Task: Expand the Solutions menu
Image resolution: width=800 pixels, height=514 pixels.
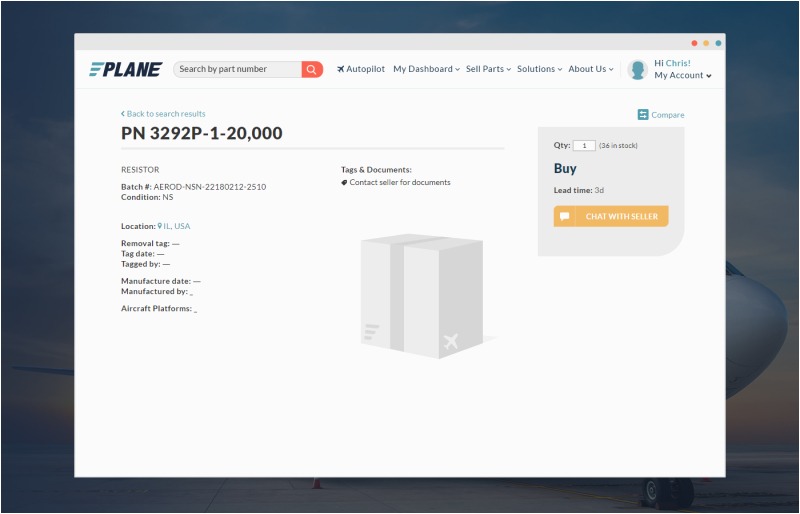Action: tap(540, 69)
